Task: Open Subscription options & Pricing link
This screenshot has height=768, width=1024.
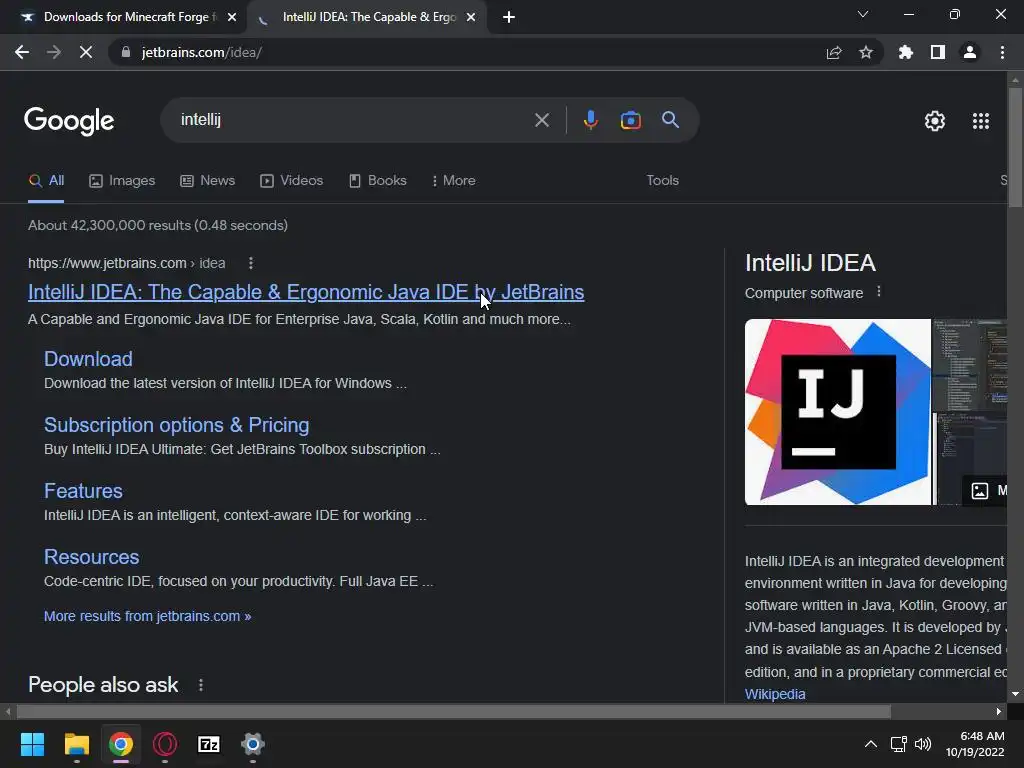Action: click(x=176, y=425)
